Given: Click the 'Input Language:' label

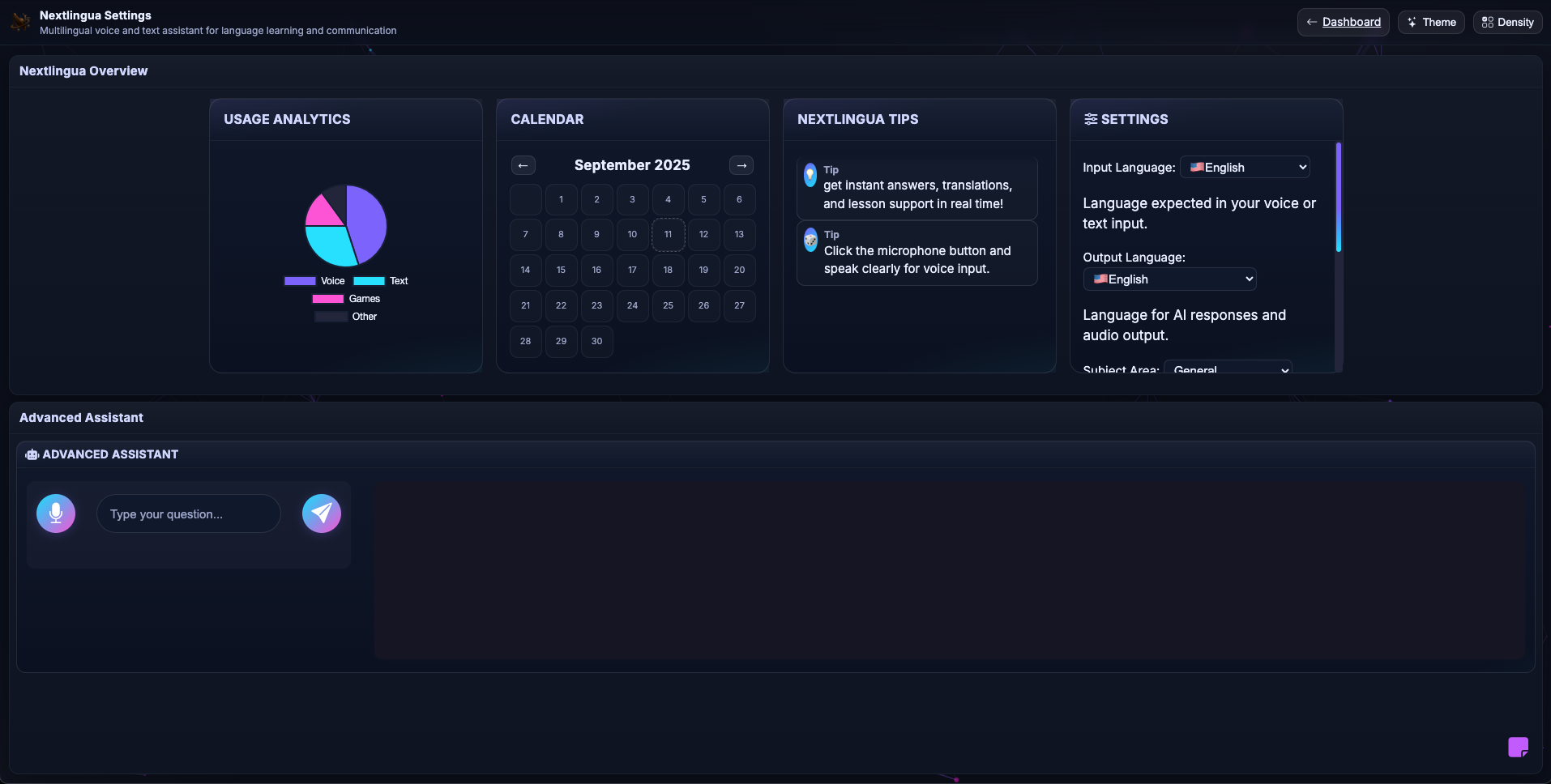Looking at the screenshot, I should [1129, 168].
